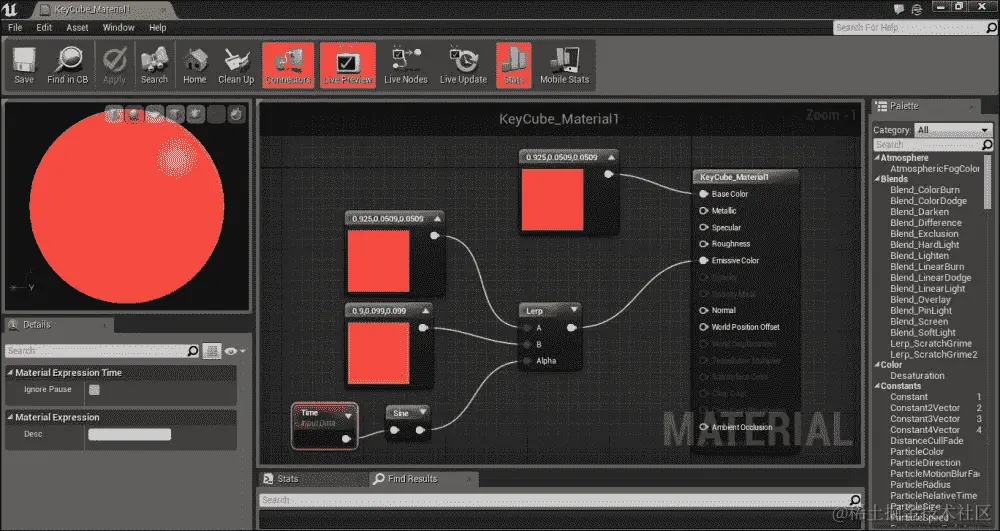Switch to the Stats bottom tab
The image size is (1000, 531).
(x=312, y=479)
